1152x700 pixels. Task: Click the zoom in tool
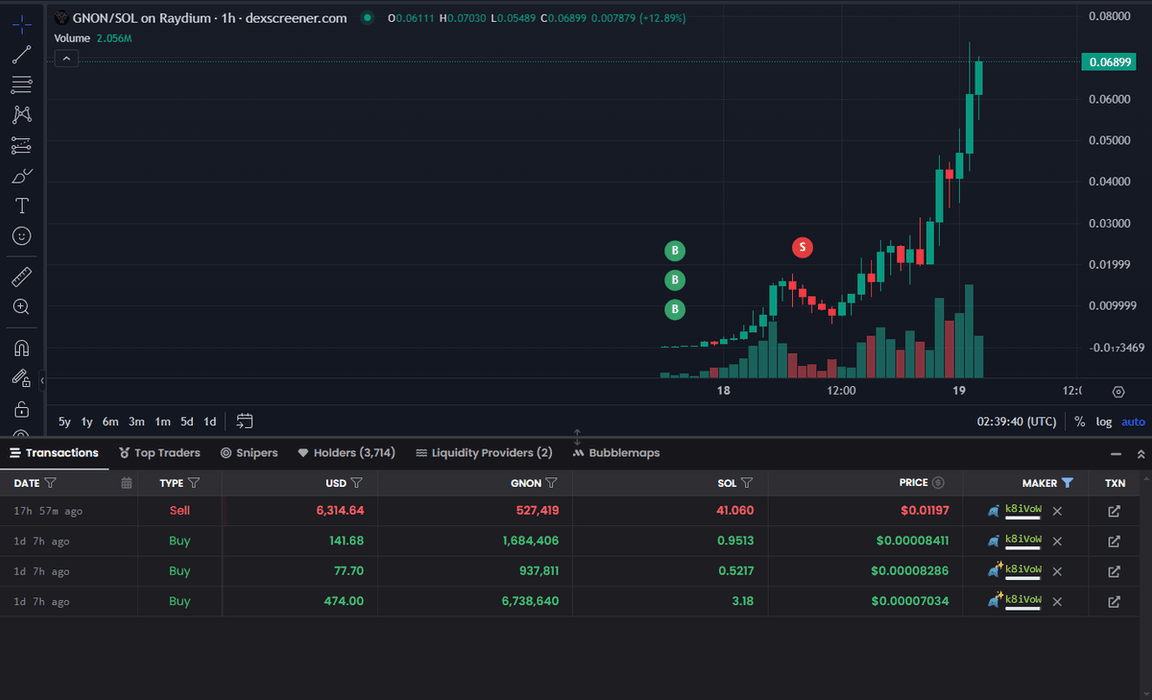point(21,307)
